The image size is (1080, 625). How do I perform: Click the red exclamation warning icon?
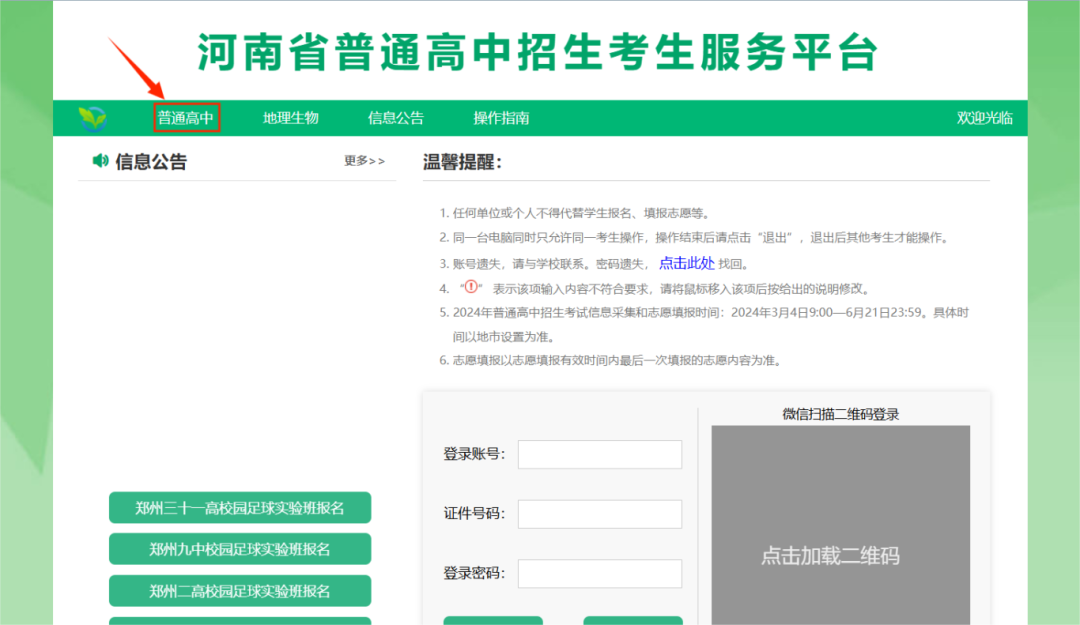pos(470,287)
